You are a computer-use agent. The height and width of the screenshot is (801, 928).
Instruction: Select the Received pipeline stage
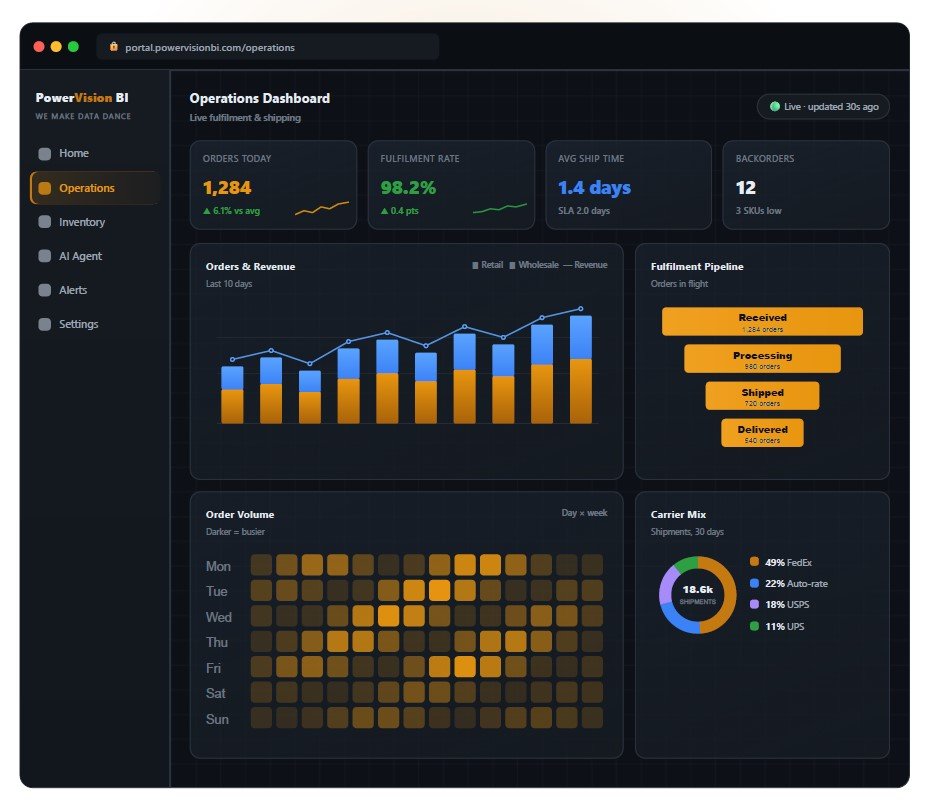pos(762,321)
